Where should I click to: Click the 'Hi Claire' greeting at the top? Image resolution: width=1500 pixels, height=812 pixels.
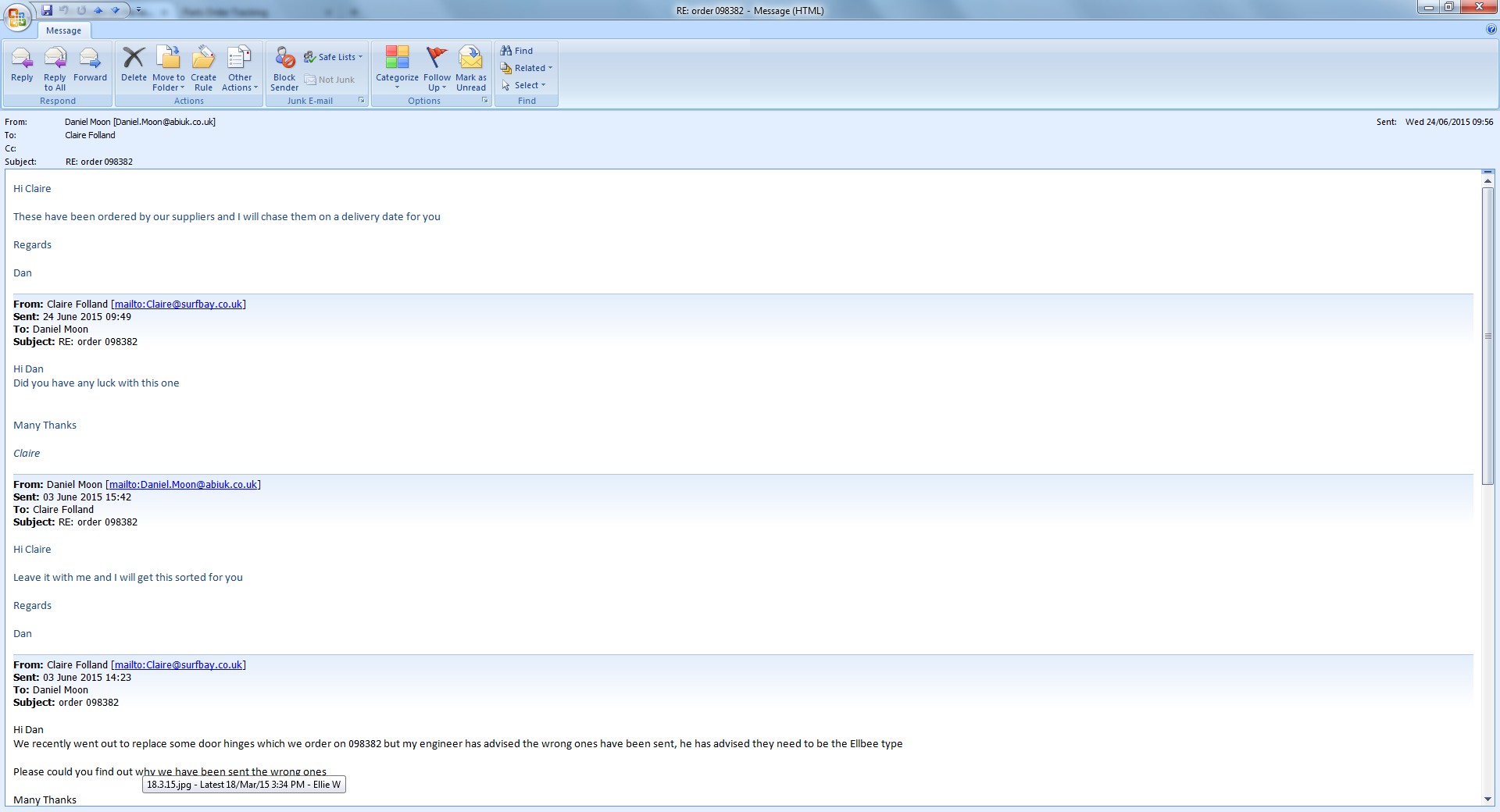32,189
